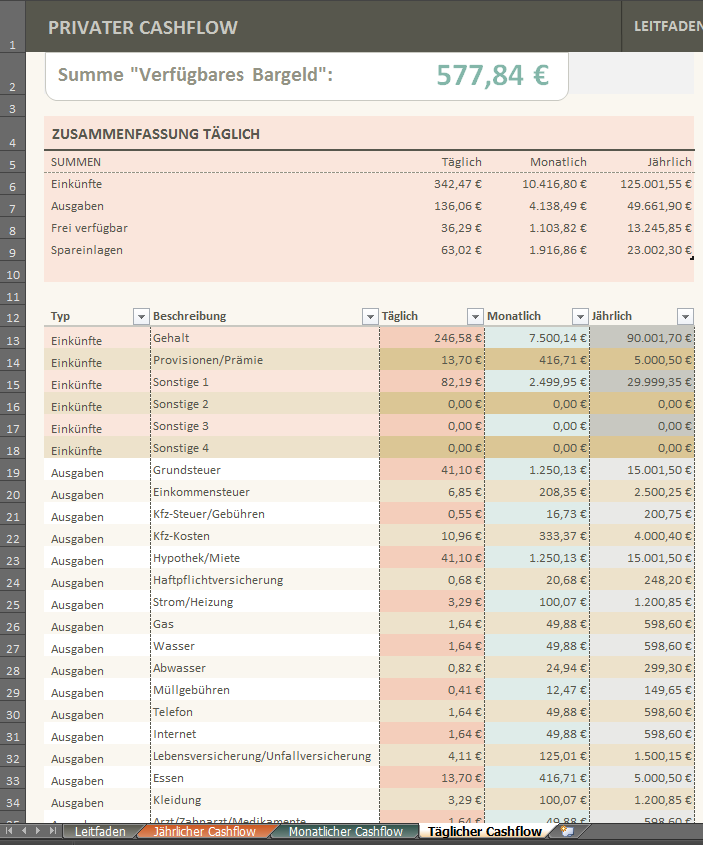Select the Täglicher Cashflow sheet tab

[x=485, y=832]
